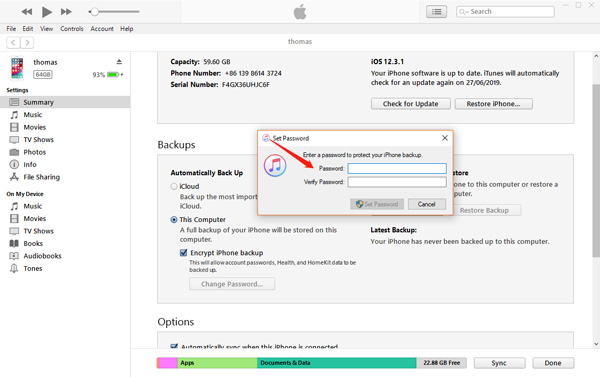Click the vertical scrollbar thumb
Viewport: 600px width, 377px height.
tap(596, 170)
